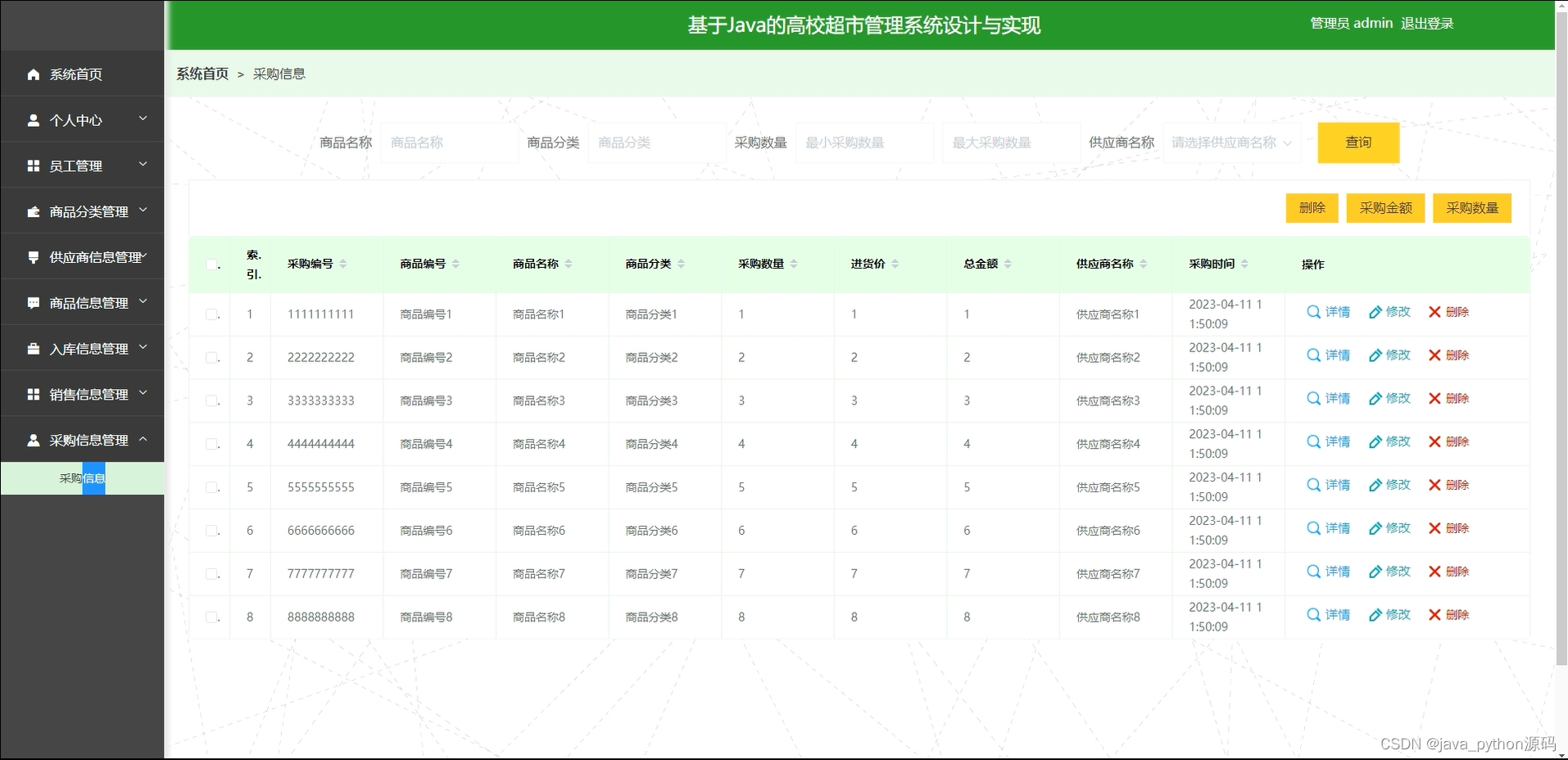Expand 员工管理 menu chevron
Screen dimensions: 1568x760
pos(143,165)
